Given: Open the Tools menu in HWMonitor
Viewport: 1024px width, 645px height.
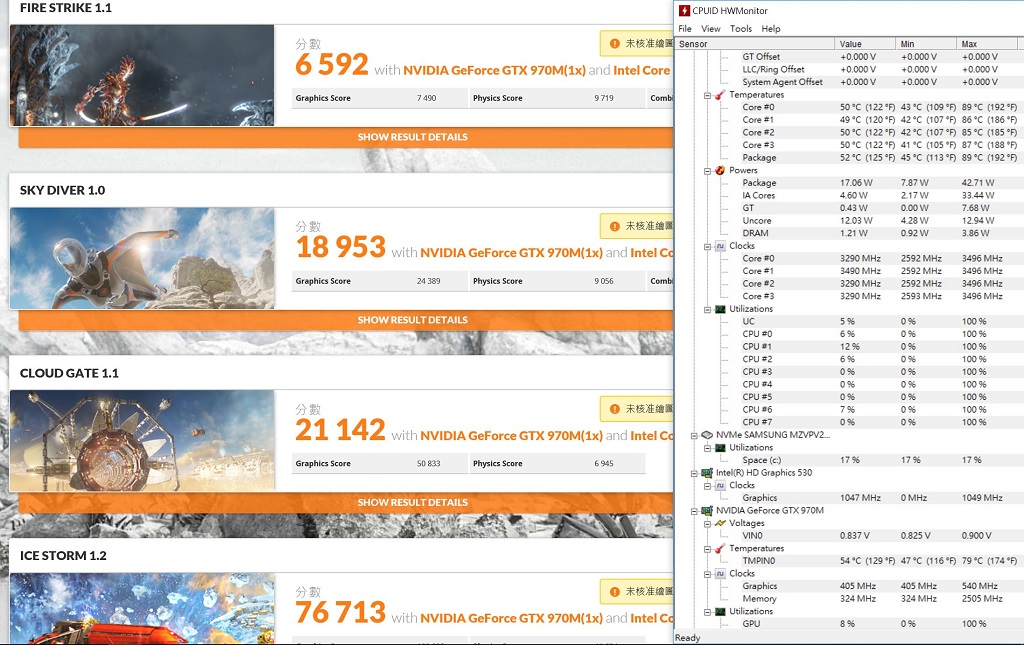Looking at the screenshot, I should click(741, 29).
